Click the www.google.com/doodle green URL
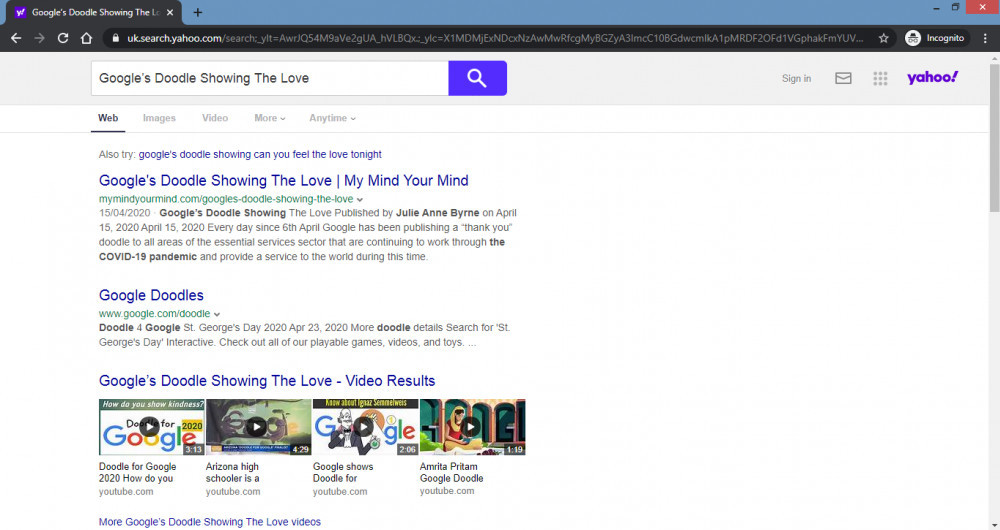1000x530 pixels. [154, 314]
